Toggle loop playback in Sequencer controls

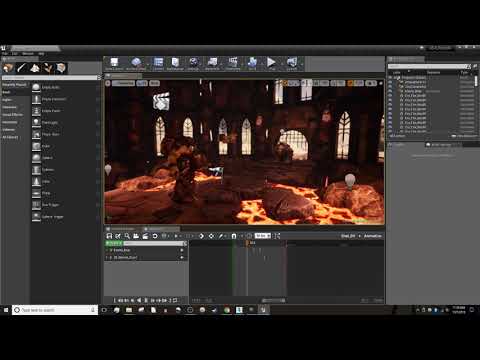(x=175, y=300)
